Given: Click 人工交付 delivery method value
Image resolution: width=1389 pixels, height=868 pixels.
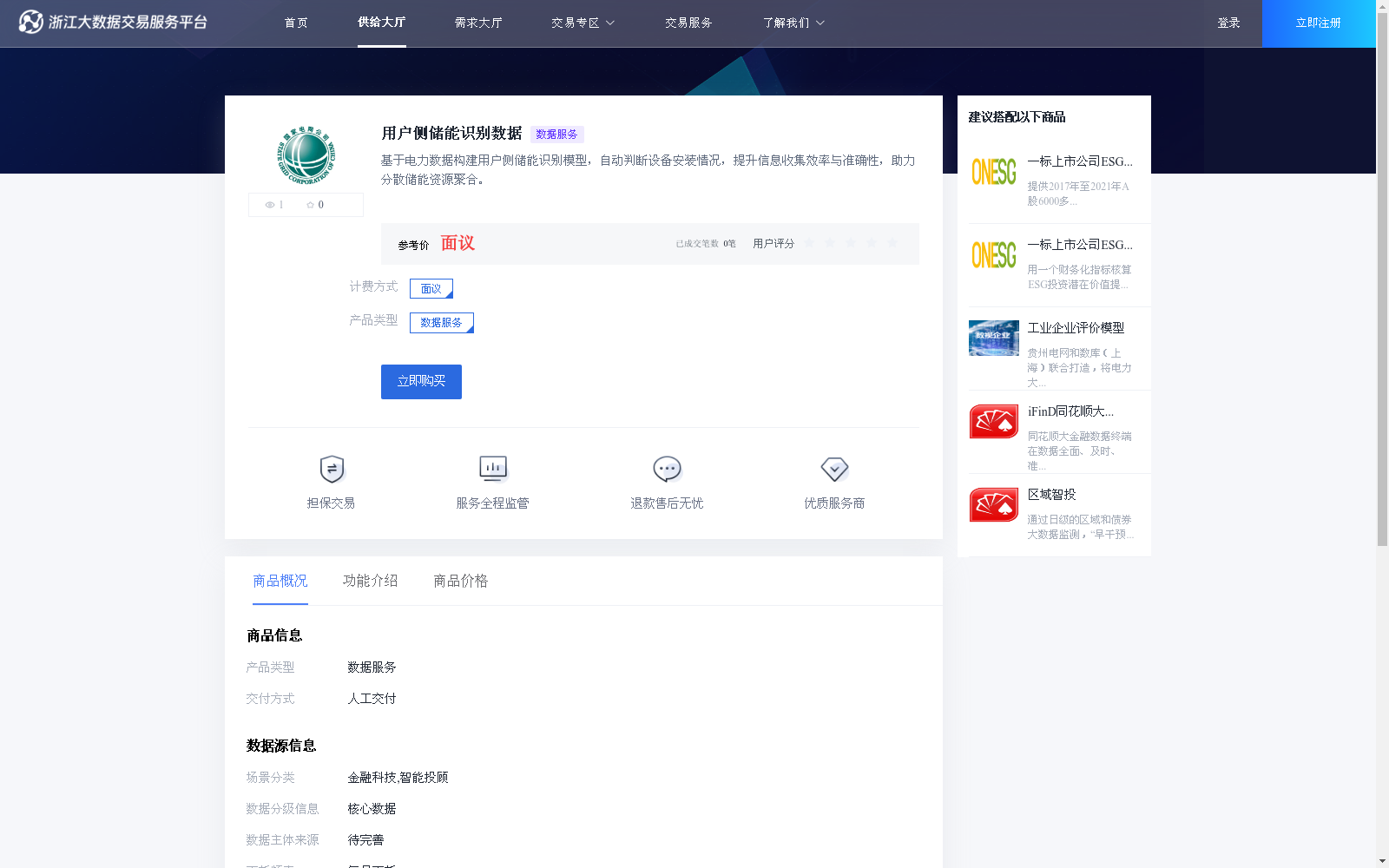Looking at the screenshot, I should point(372,699).
